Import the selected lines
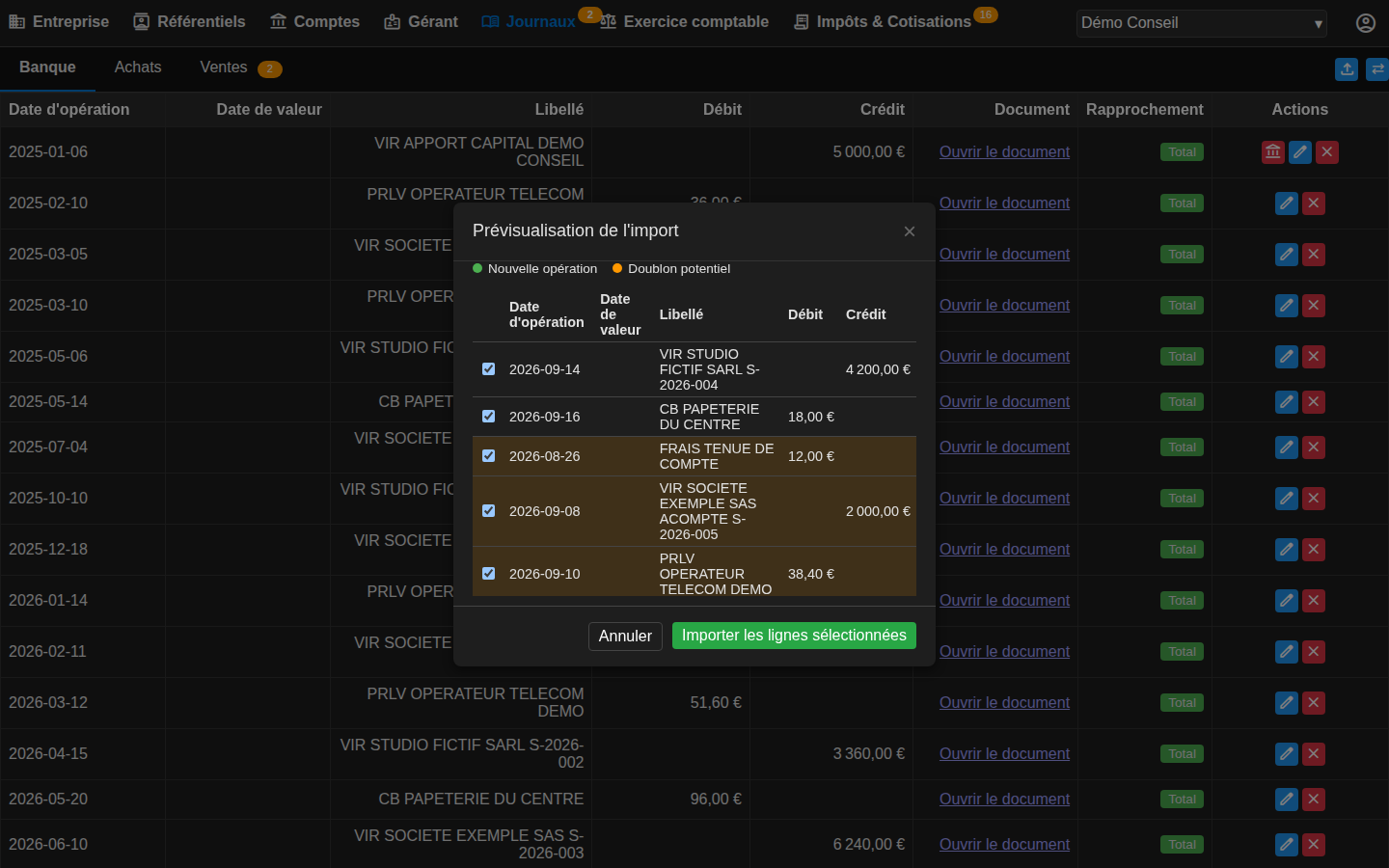Viewport: 1389px width, 868px height. pyautogui.click(x=794, y=636)
